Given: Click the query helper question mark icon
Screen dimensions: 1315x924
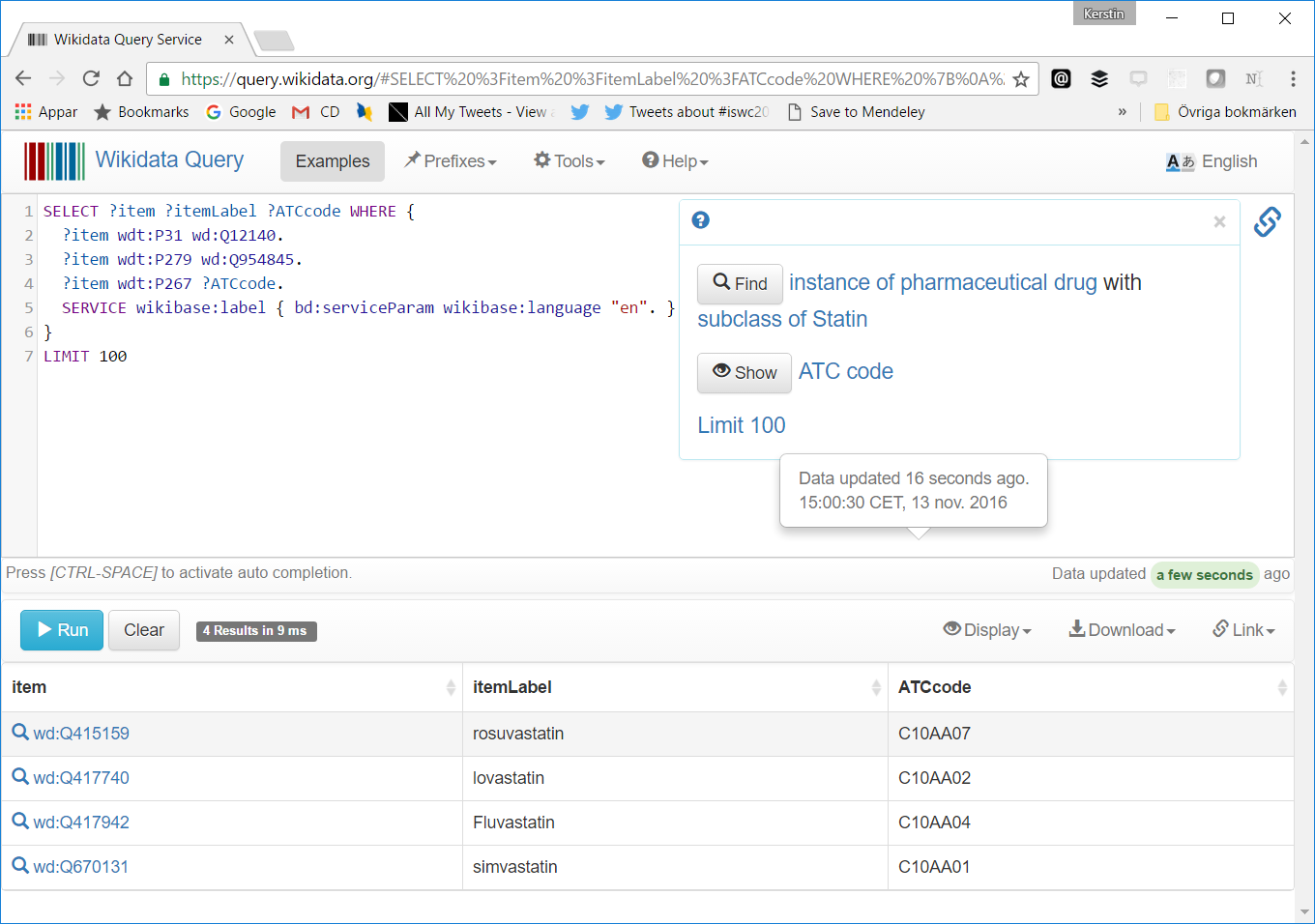Looking at the screenshot, I should point(701,220).
